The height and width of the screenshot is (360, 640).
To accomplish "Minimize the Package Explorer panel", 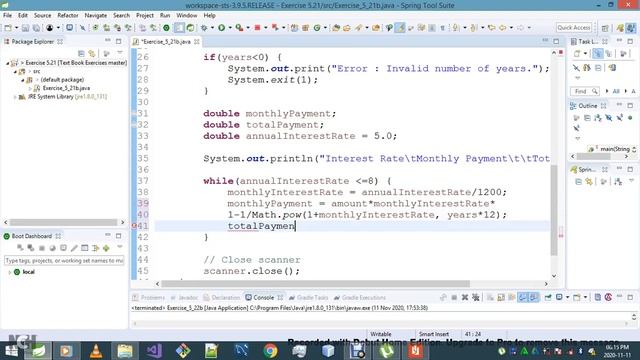I will tap(108, 41).
